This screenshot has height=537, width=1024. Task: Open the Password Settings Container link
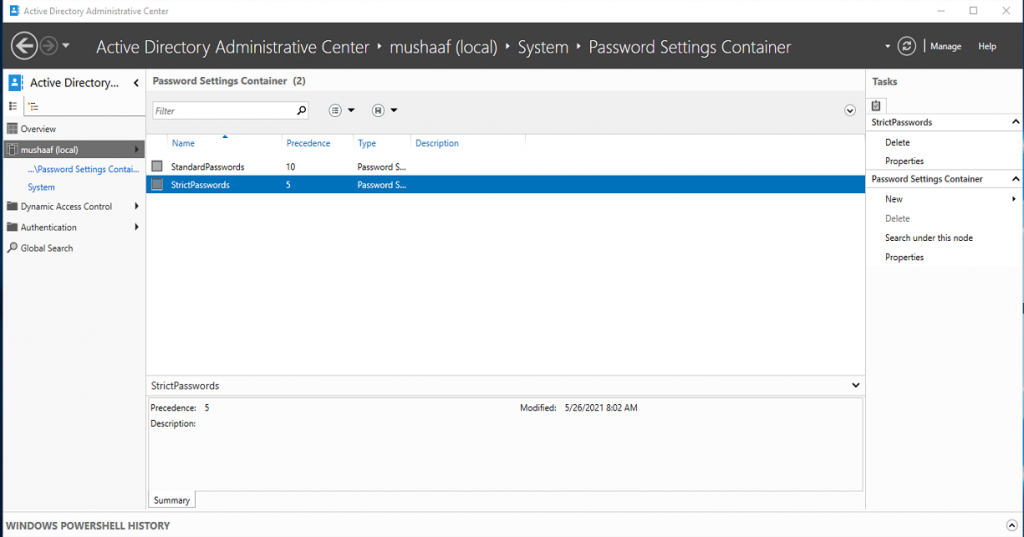click(83, 169)
